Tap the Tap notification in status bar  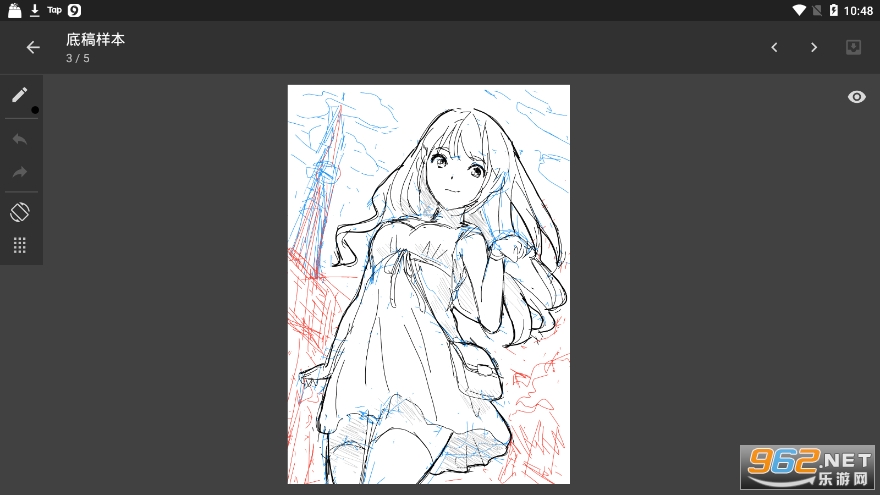pyautogui.click(x=54, y=10)
